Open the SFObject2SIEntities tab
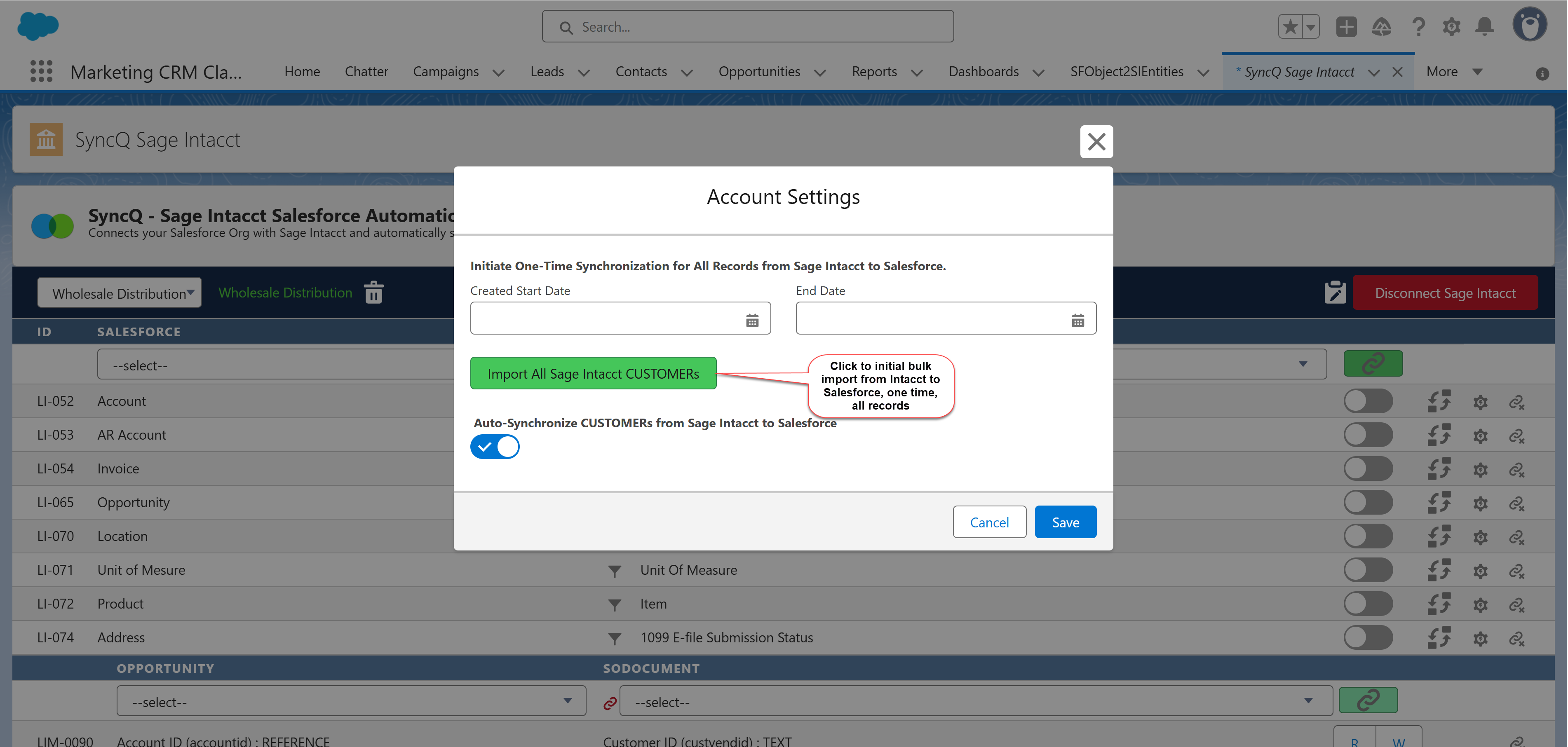1568x747 pixels. click(x=1127, y=71)
